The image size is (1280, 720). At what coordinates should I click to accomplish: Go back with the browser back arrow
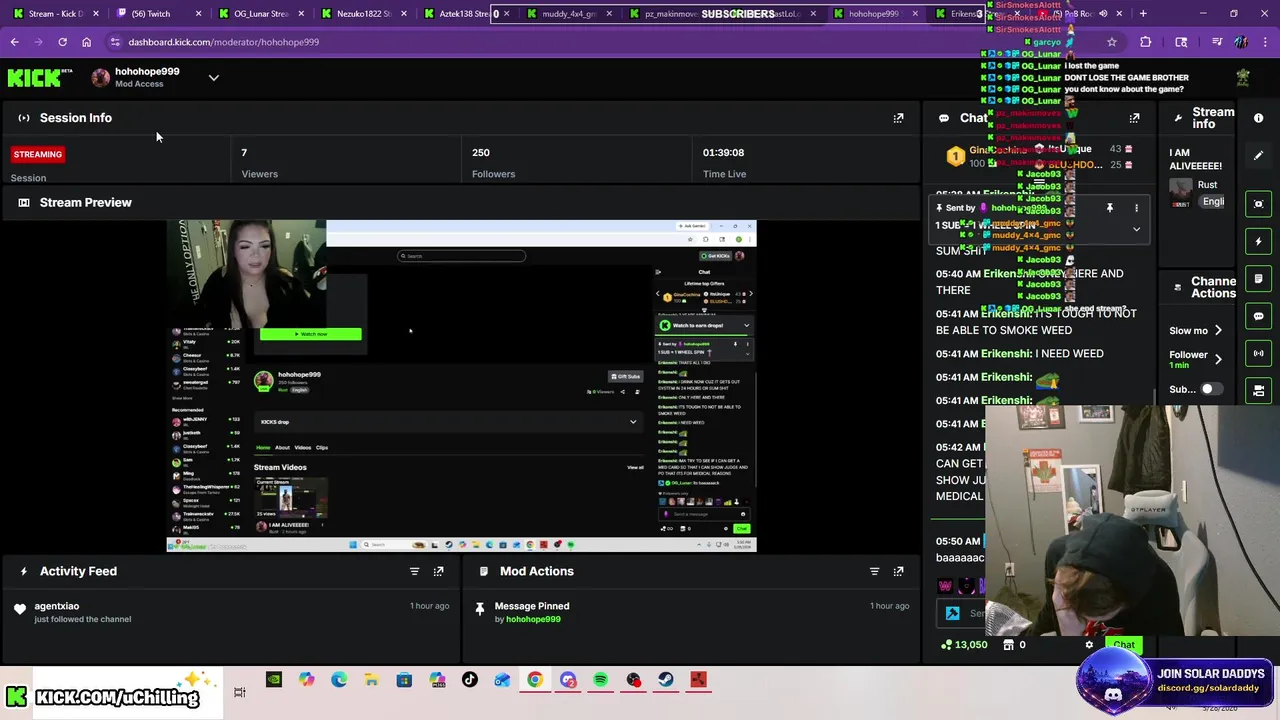14,42
